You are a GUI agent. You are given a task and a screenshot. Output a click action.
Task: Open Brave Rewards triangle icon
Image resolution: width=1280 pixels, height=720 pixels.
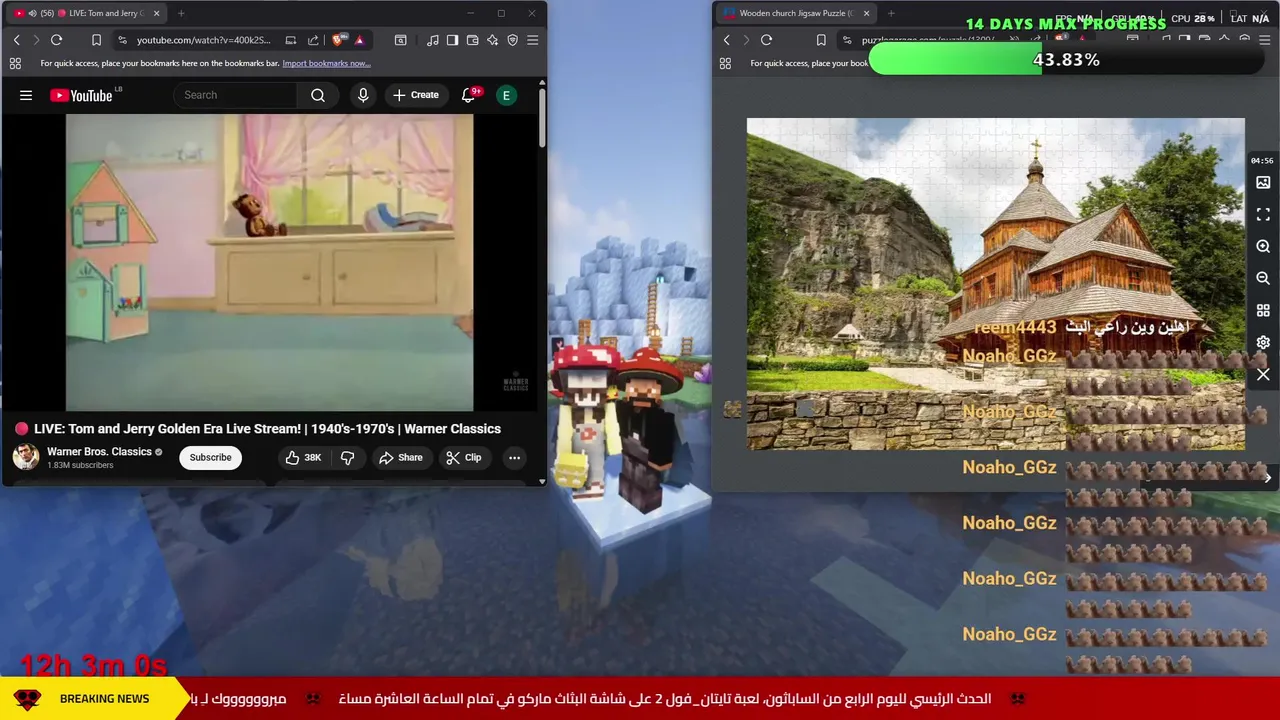pyautogui.click(x=359, y=40)
